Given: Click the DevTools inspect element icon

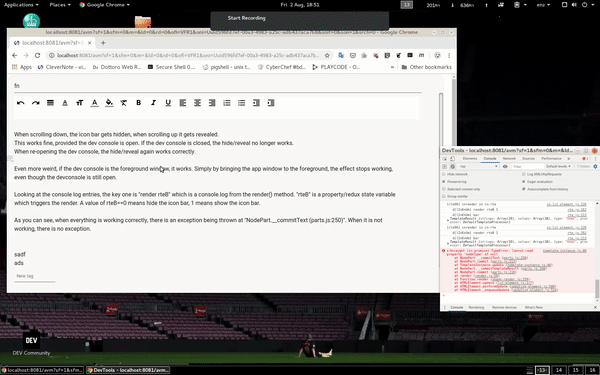Looking at the screenshot, I should click(445, 158).
